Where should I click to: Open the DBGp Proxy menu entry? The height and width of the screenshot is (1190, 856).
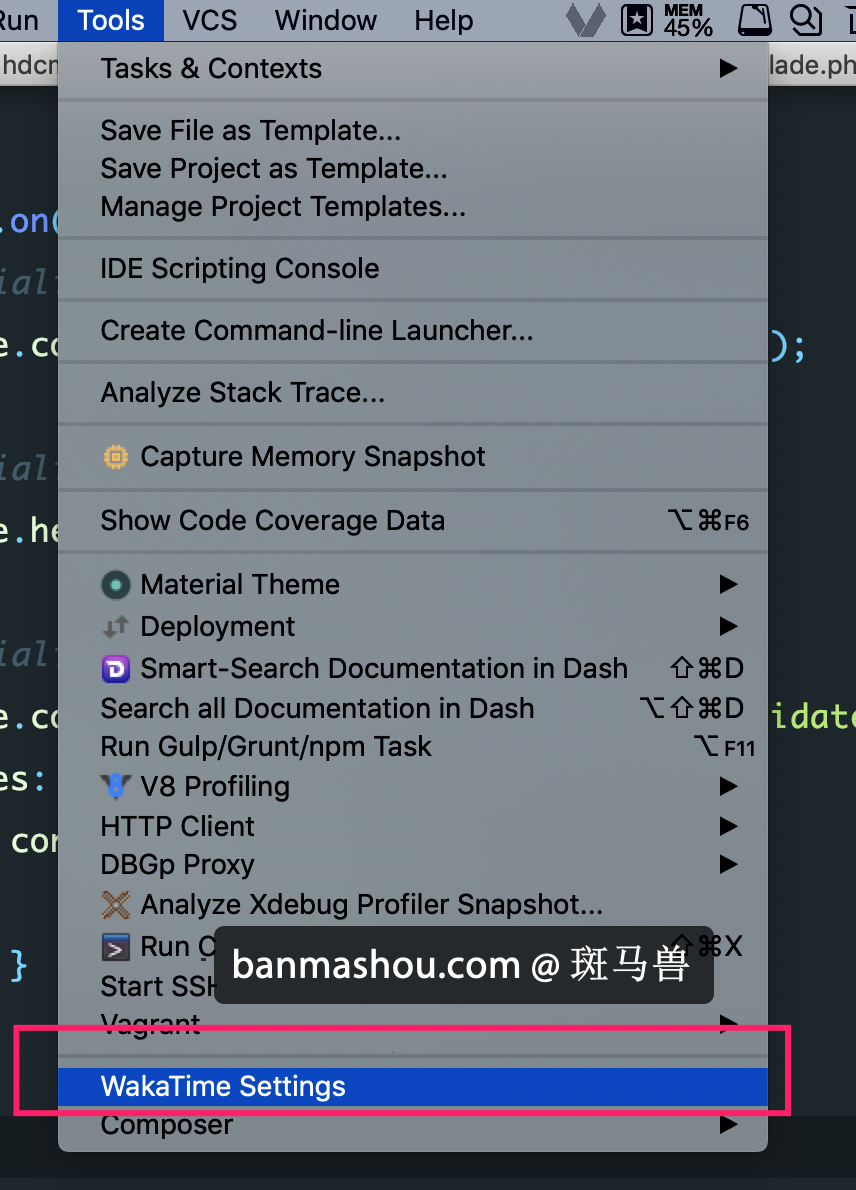(x=413, y=864)
